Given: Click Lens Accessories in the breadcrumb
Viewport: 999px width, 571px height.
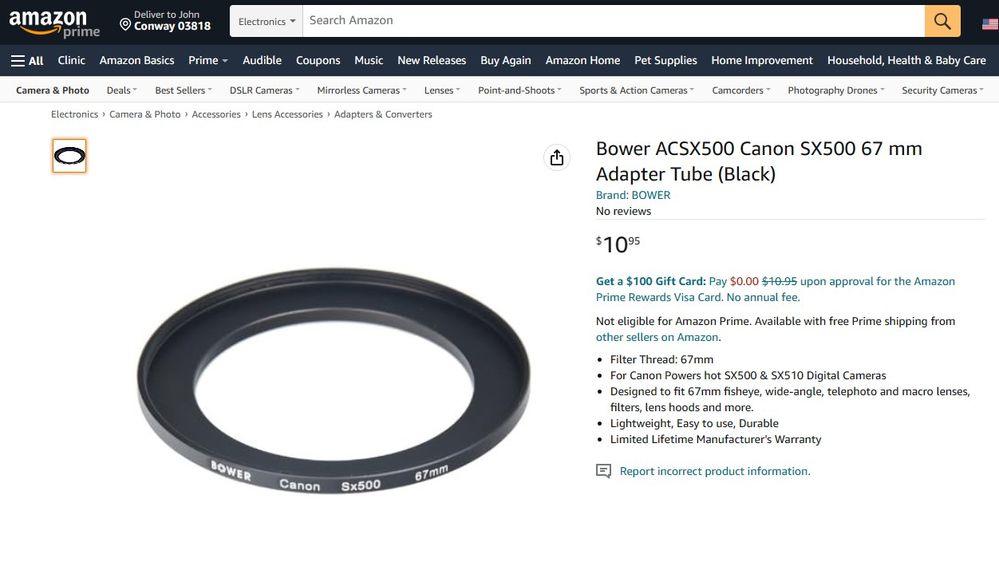Looking at the screenshot, I should (x=287, y=115).
